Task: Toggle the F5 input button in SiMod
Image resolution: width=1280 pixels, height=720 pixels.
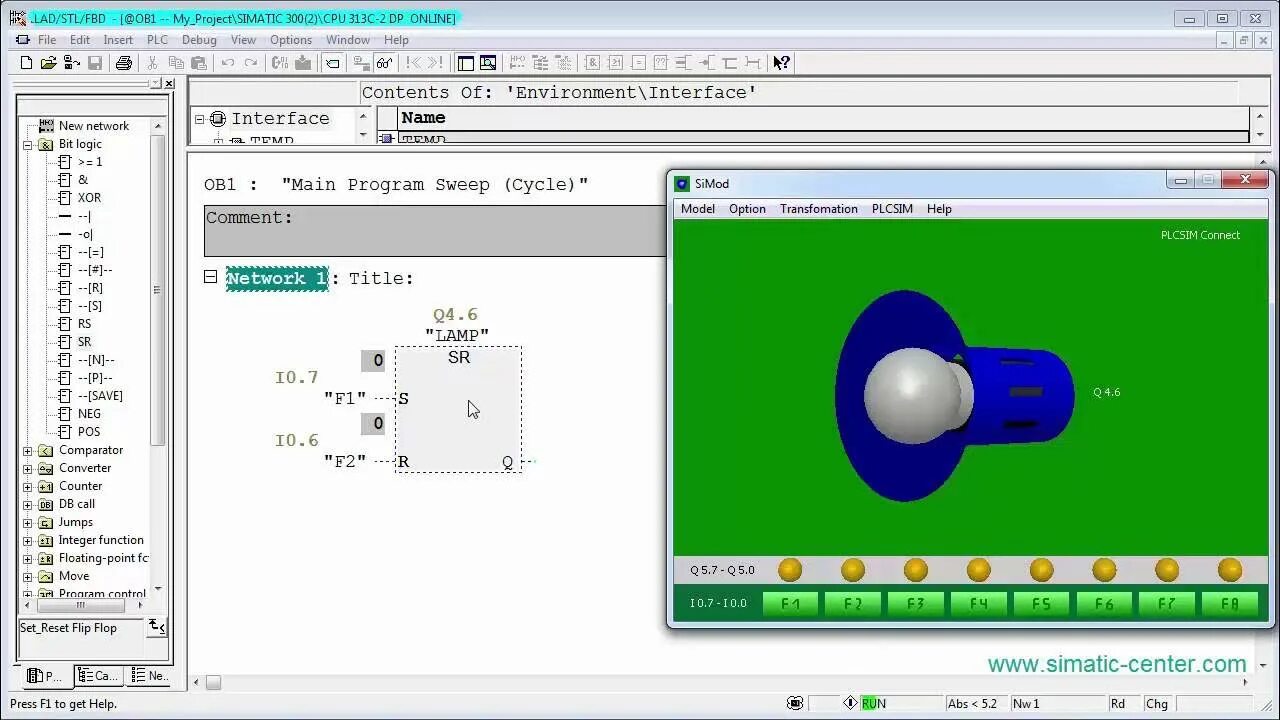Action: click(x=1042, y=604)
